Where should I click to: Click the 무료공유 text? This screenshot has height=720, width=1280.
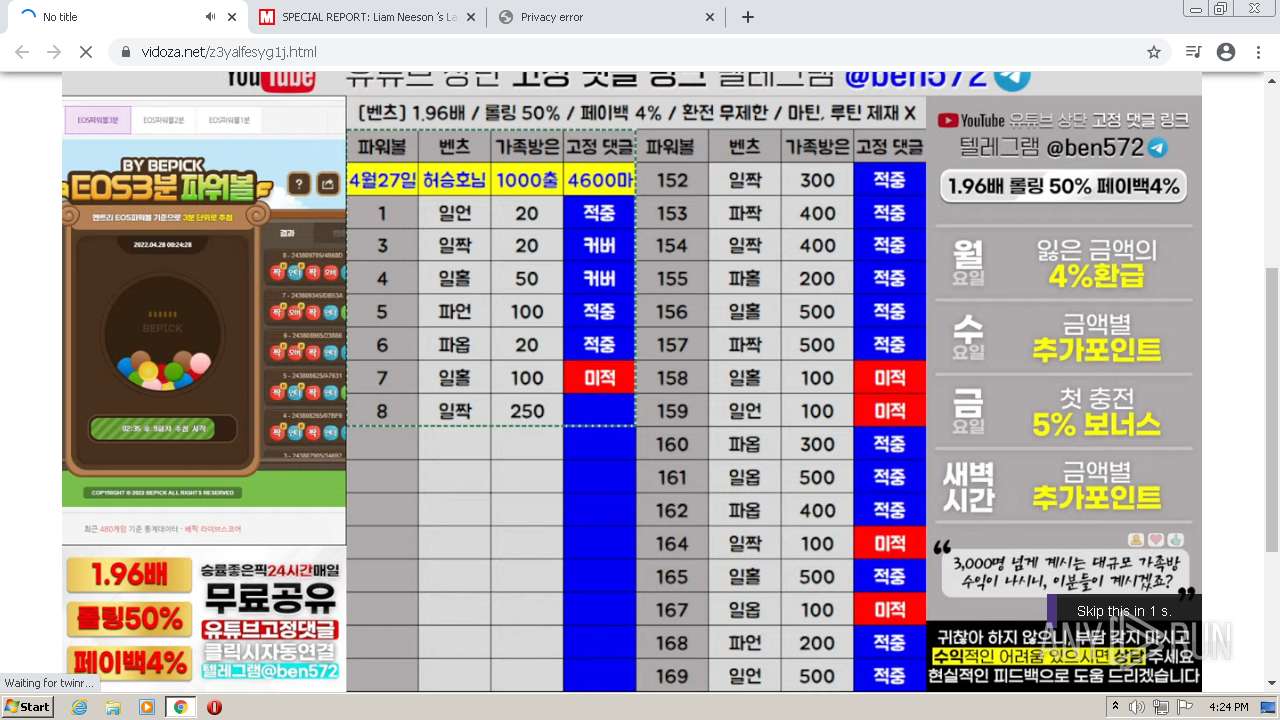click(271, 598)
